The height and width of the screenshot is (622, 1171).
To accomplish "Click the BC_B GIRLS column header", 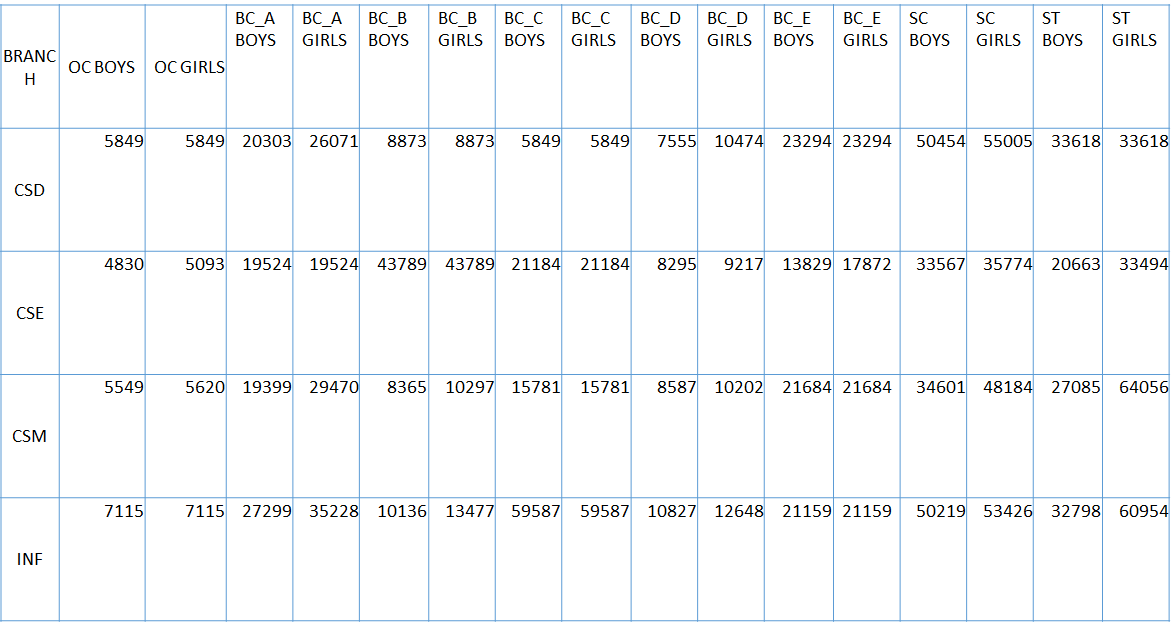I will coord(462,67).
